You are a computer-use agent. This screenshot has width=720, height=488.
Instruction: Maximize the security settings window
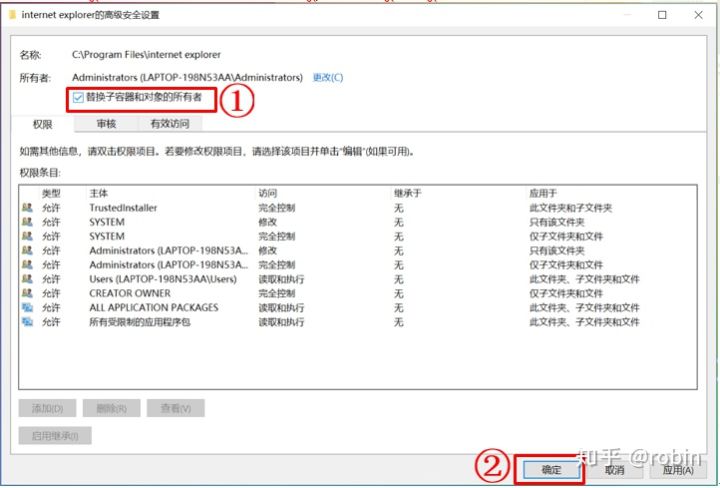click(662, 15)
